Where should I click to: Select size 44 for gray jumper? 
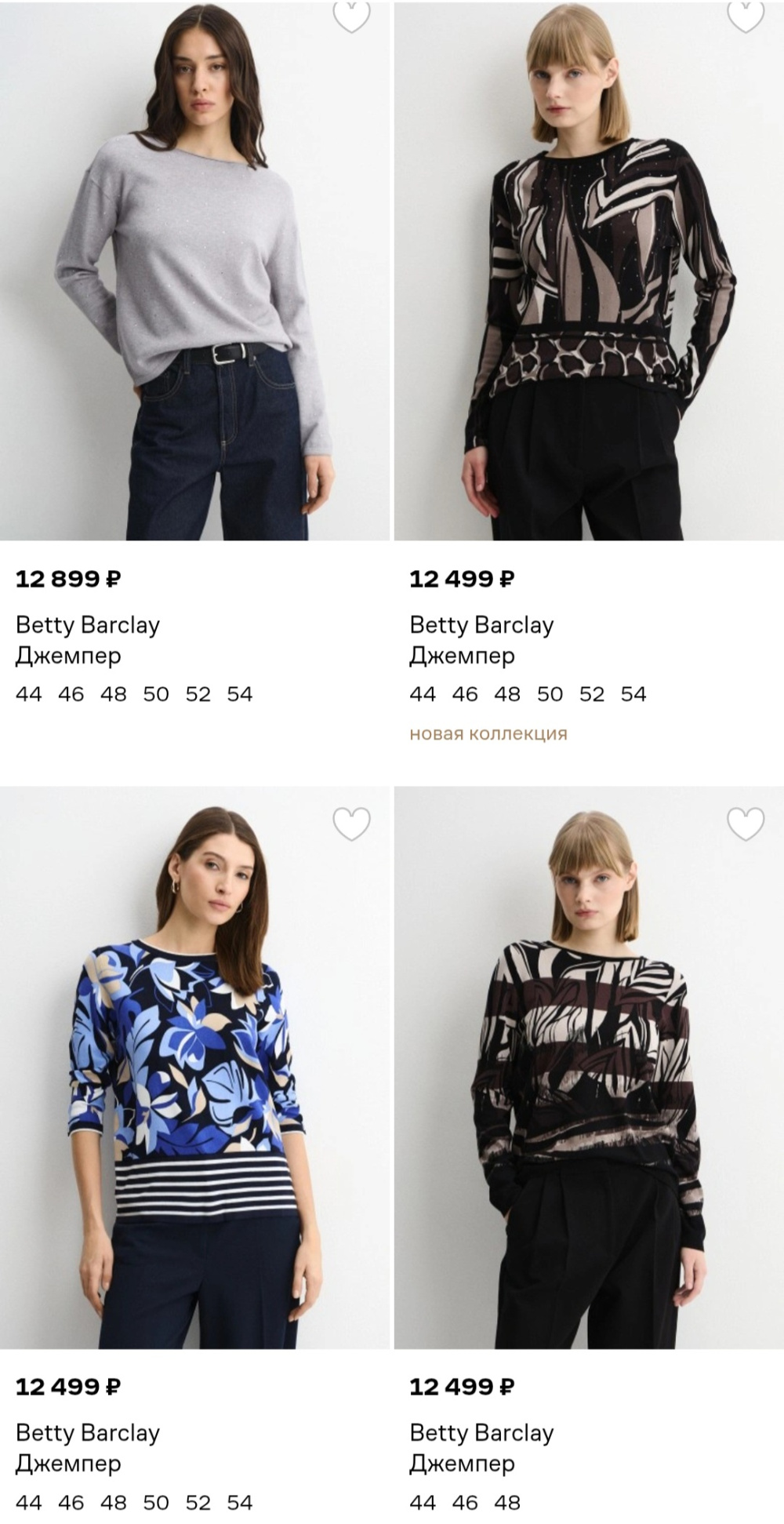pos(29,694)
